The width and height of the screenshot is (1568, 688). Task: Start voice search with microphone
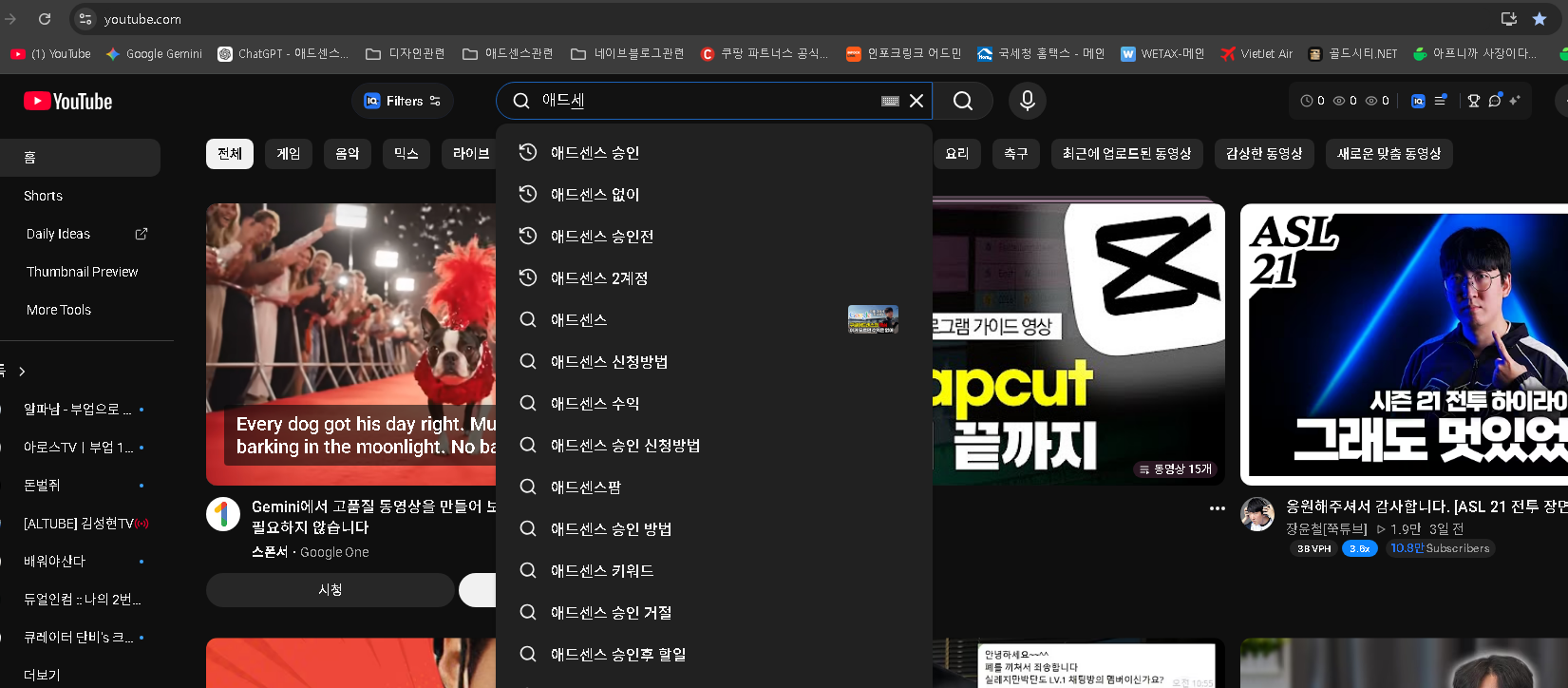pos(1028,101)
